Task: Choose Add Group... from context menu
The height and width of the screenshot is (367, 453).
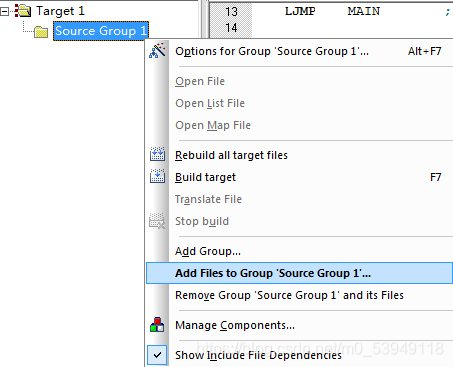Action: (x=208, y=251)
